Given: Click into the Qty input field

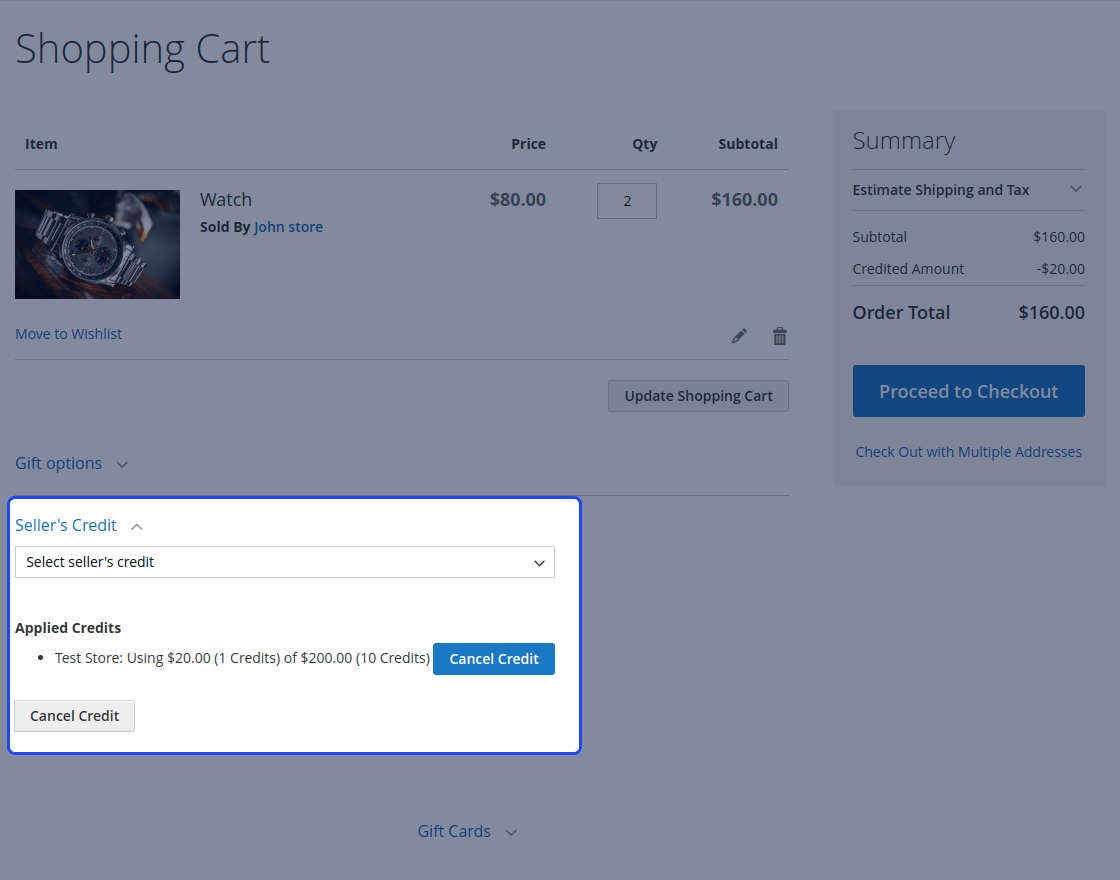Looking at the screenshot, I should [626, 201].
